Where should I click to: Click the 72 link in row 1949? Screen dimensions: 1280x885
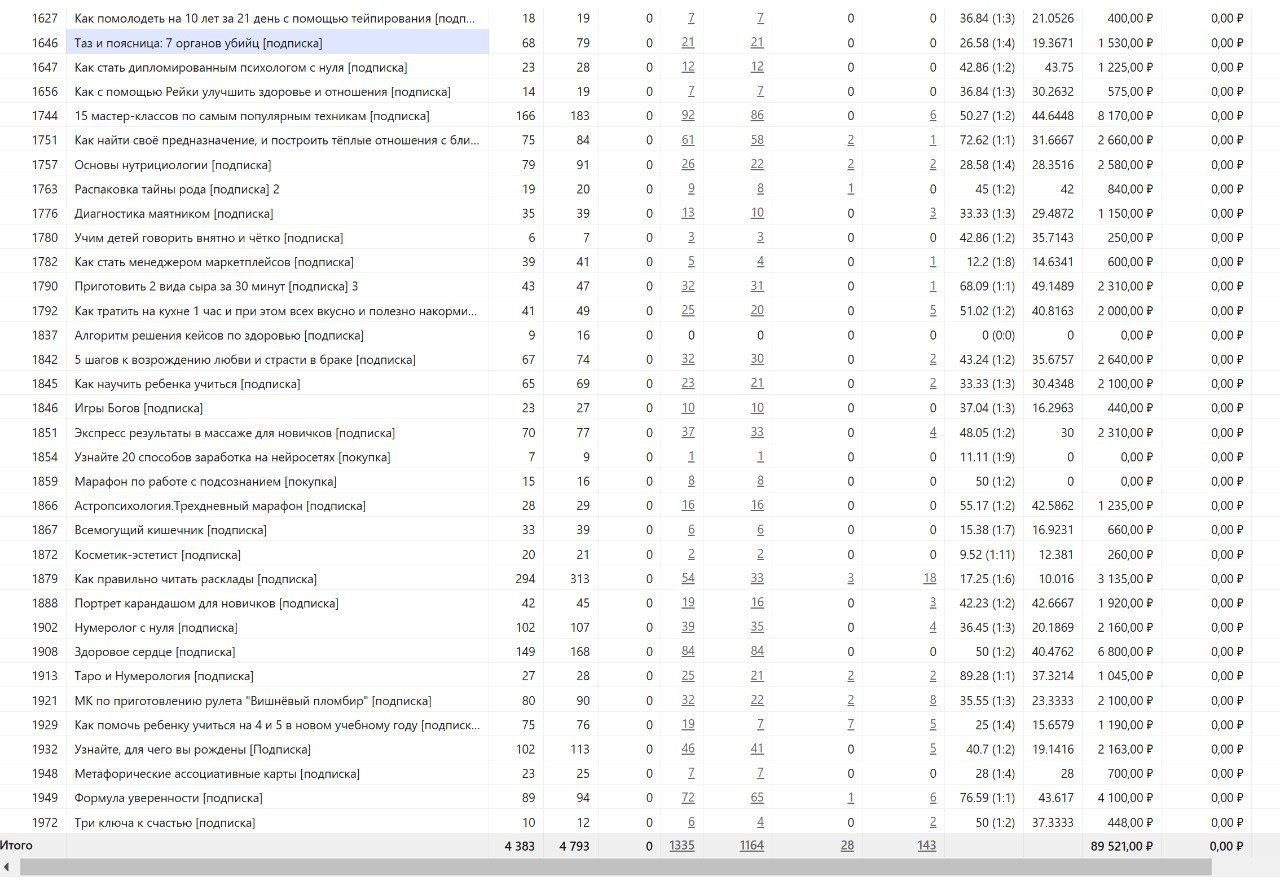(688, 798)
